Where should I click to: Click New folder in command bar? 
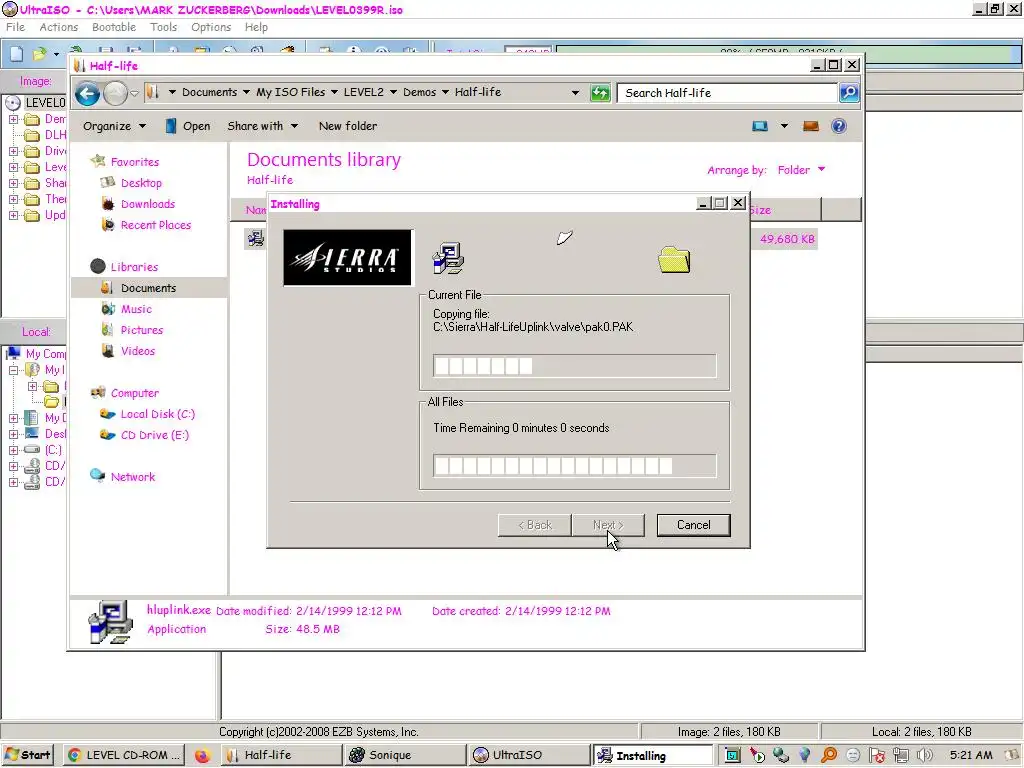pos(347,126)
